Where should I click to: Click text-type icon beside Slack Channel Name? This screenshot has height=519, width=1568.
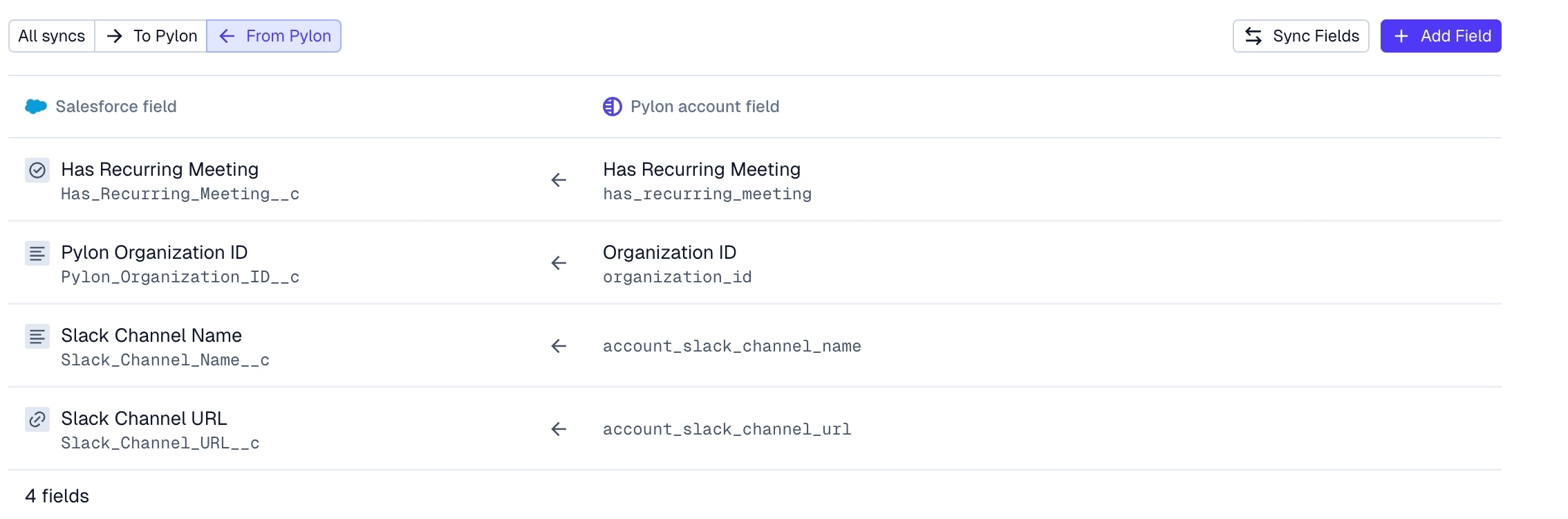pos(37,336)
